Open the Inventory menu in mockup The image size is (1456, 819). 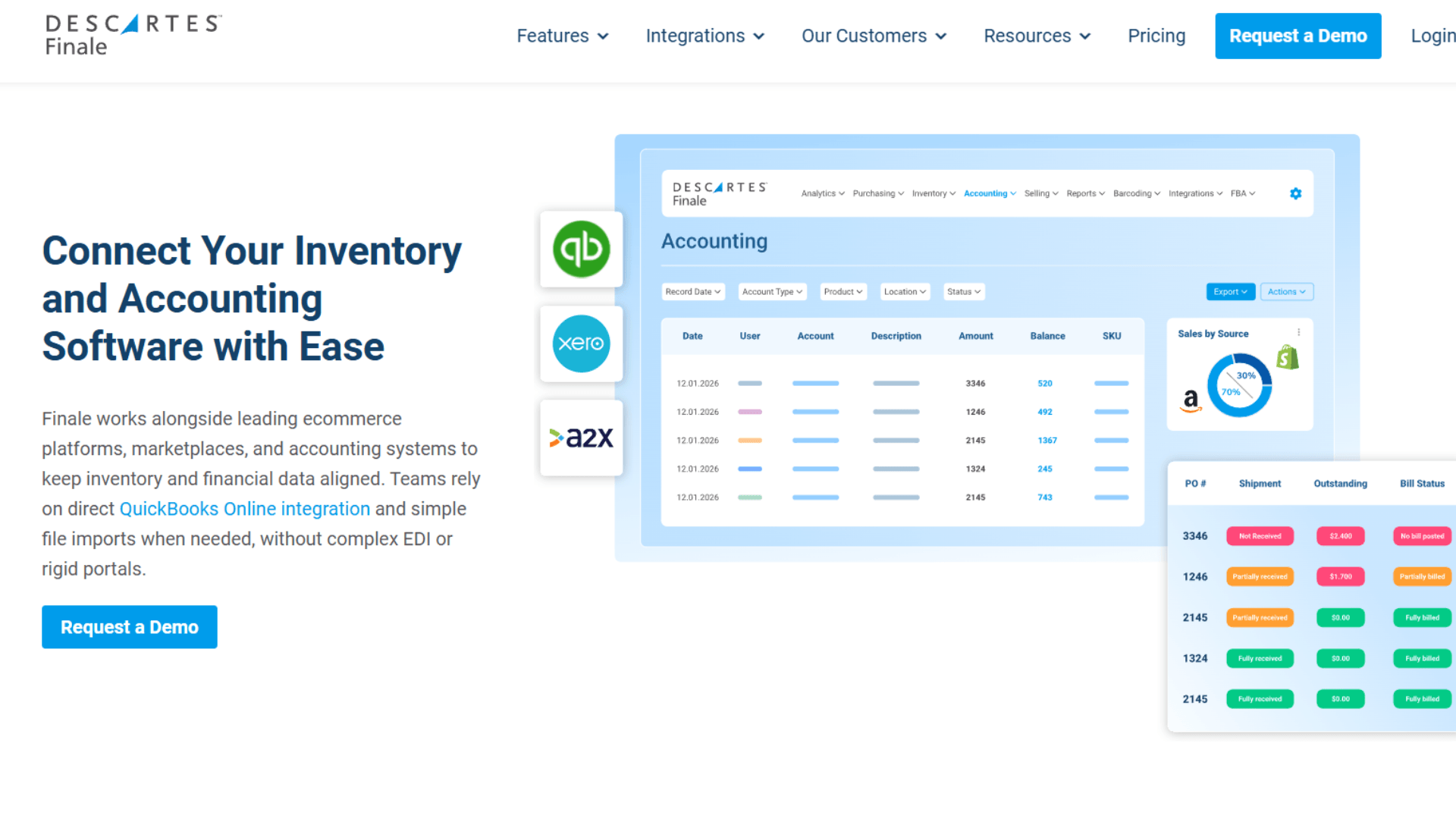(934, 193)
